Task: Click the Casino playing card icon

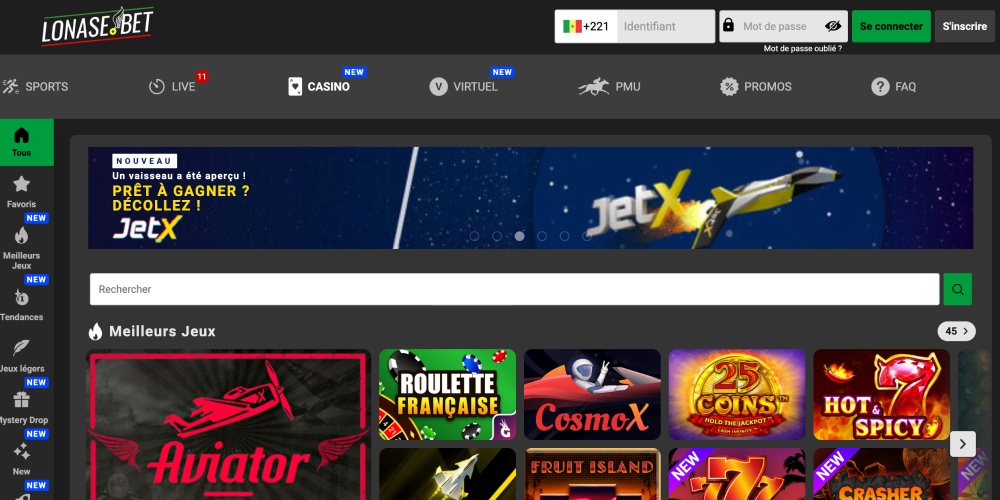Action: pyautogui.click(x=295, y=87)
